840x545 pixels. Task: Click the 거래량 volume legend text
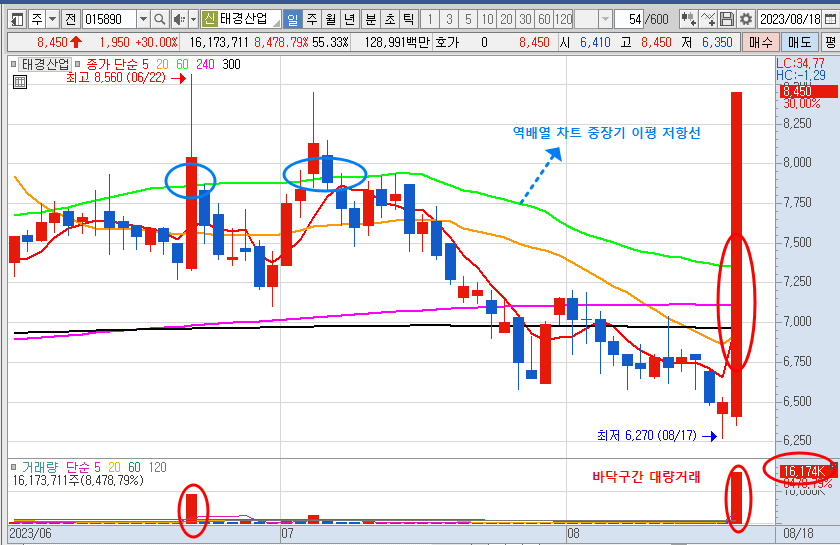tap(40, 467)
